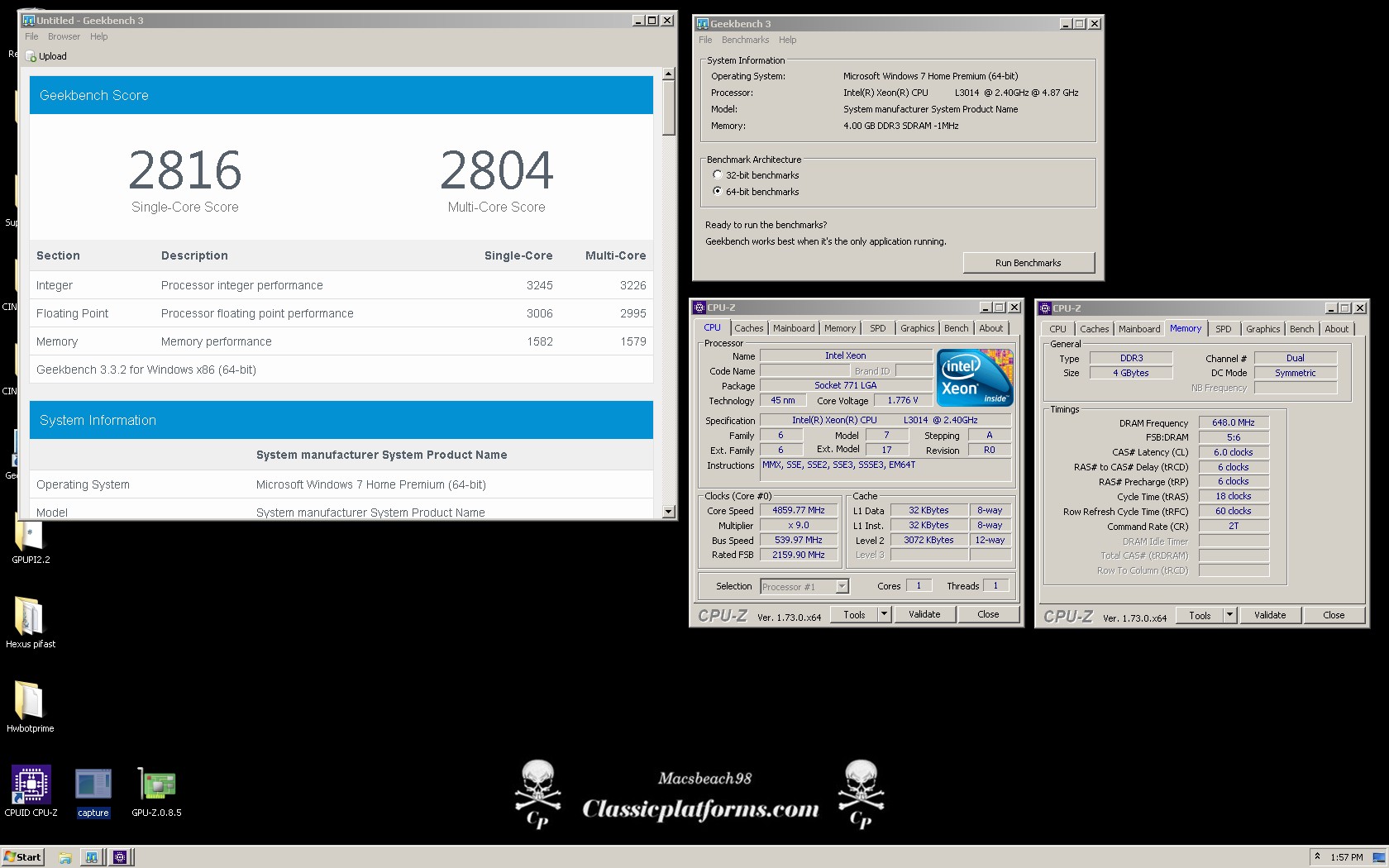Image resolution: width=1389 pixels, height=868 pixels.
Task: Click Validate in CPU-Z CPU window
Action: click(924, 614)
